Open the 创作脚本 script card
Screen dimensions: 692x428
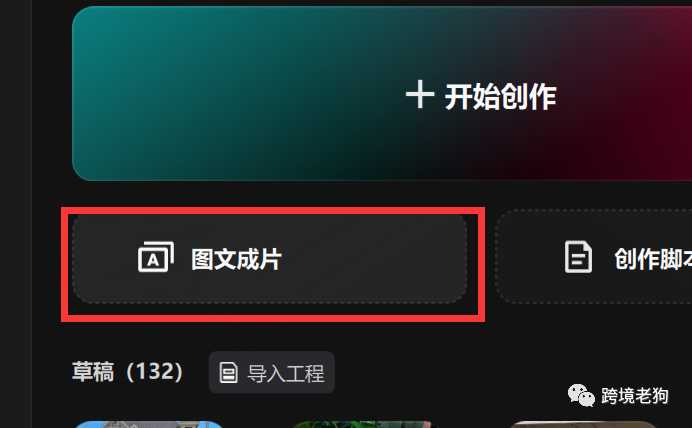tap(594, 257)
